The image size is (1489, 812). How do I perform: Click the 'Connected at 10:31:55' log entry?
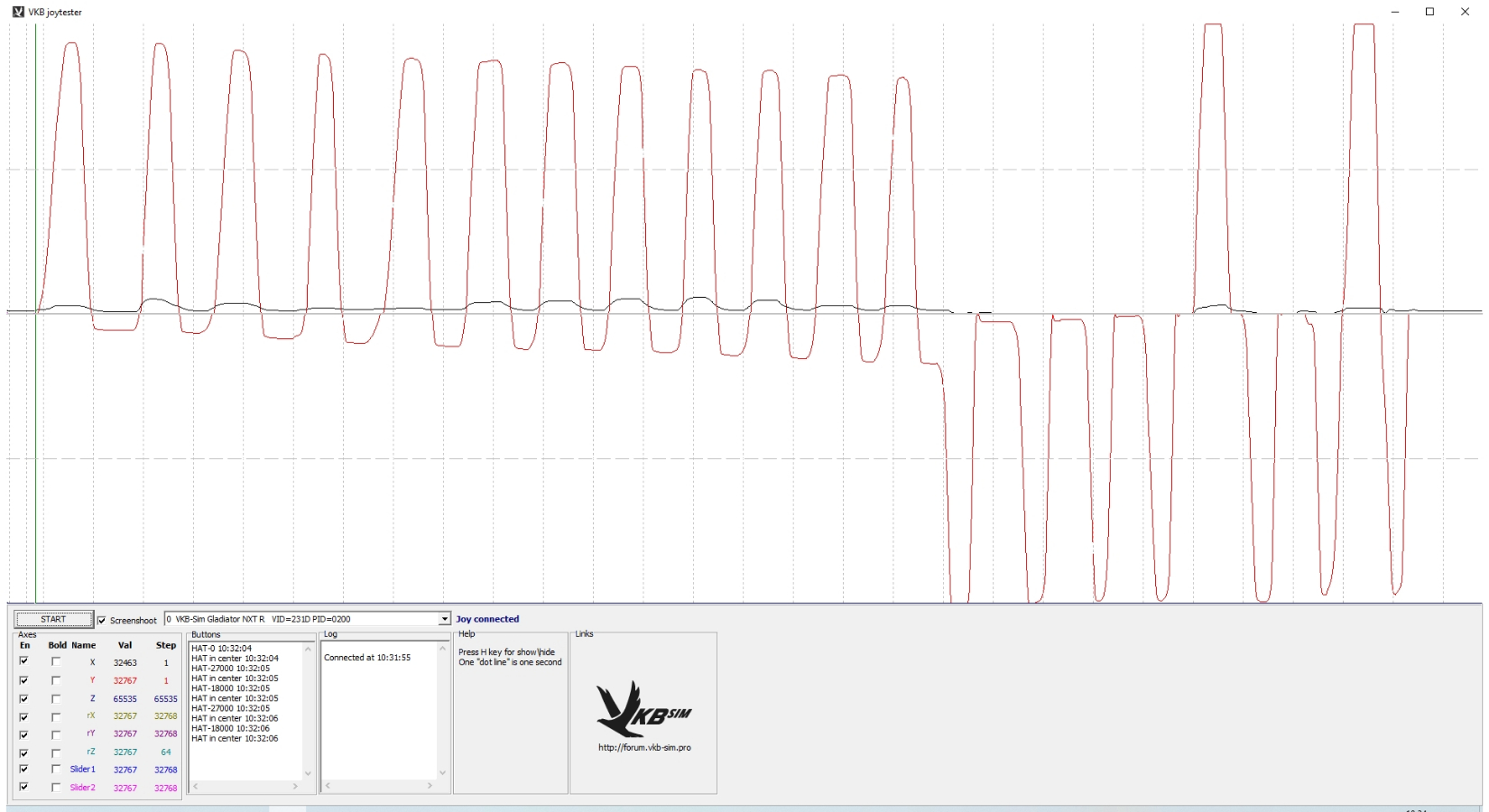point(367,658)
